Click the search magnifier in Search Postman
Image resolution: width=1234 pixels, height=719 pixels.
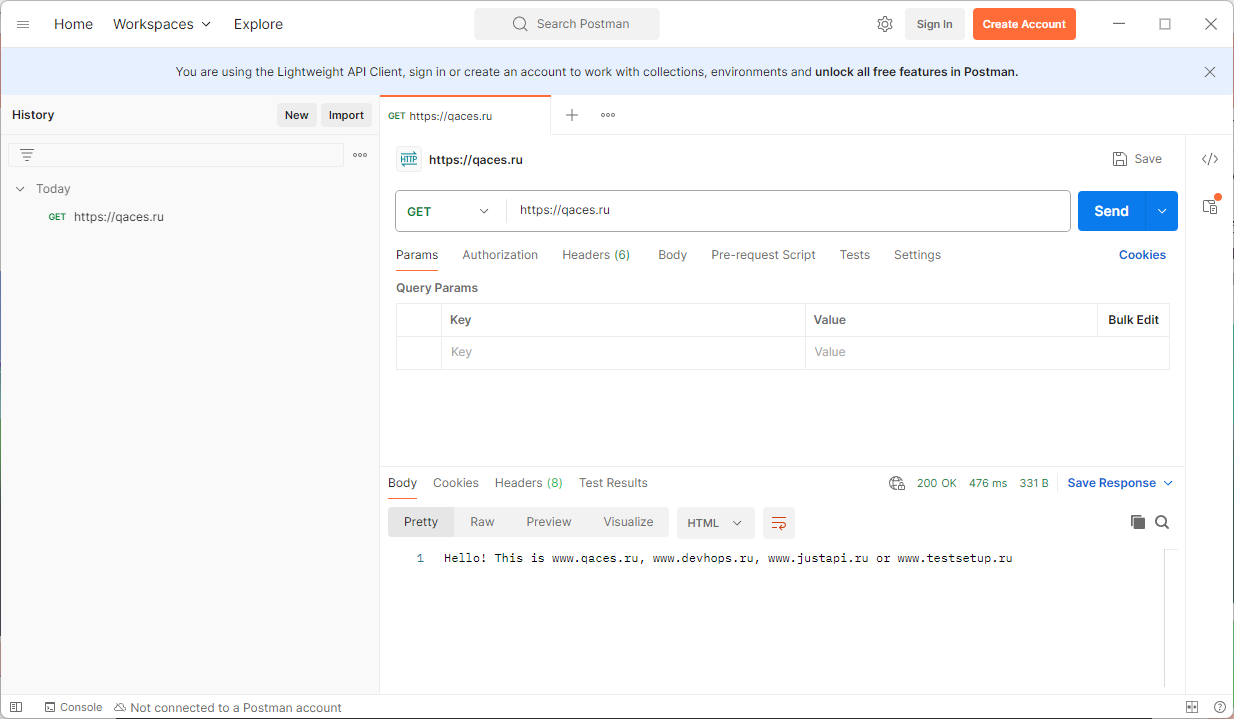click(520, 24)
